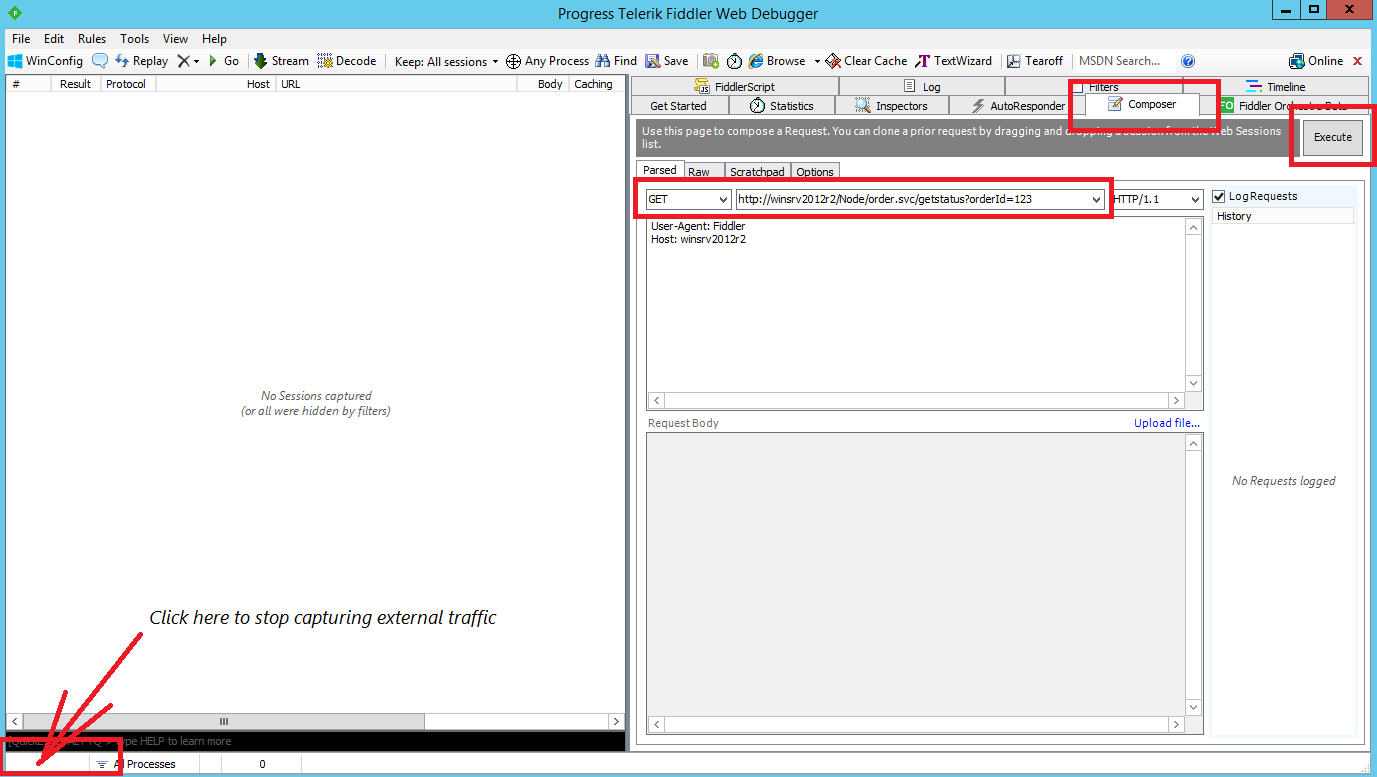
Task: Switch to the Log tab
Action: pyautogui.click(x=921, y=87)
